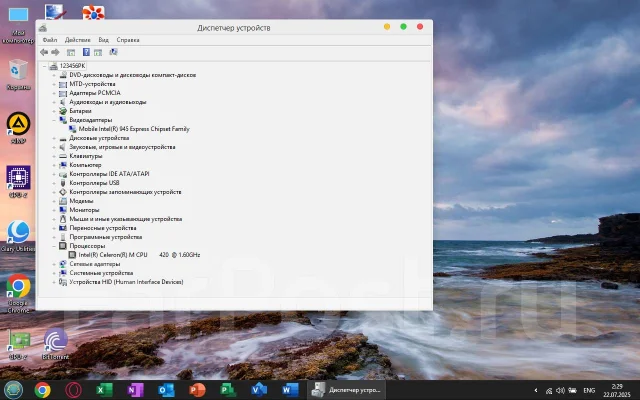Collapse the 123456PK root node
This screenshot has width=640, height=400.
(x=44, y=66)
